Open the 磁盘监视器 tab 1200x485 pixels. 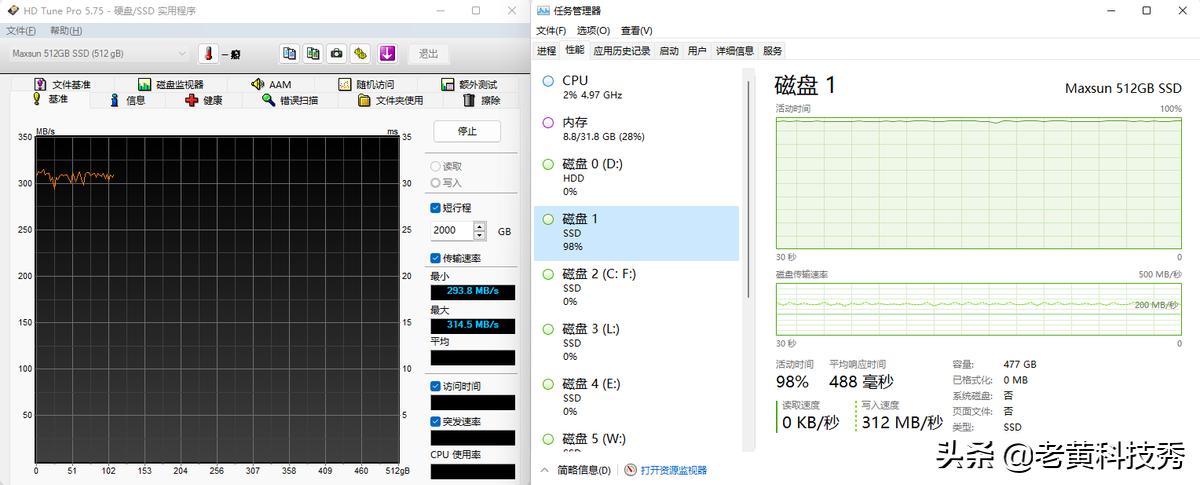click(x=170, y=85)
